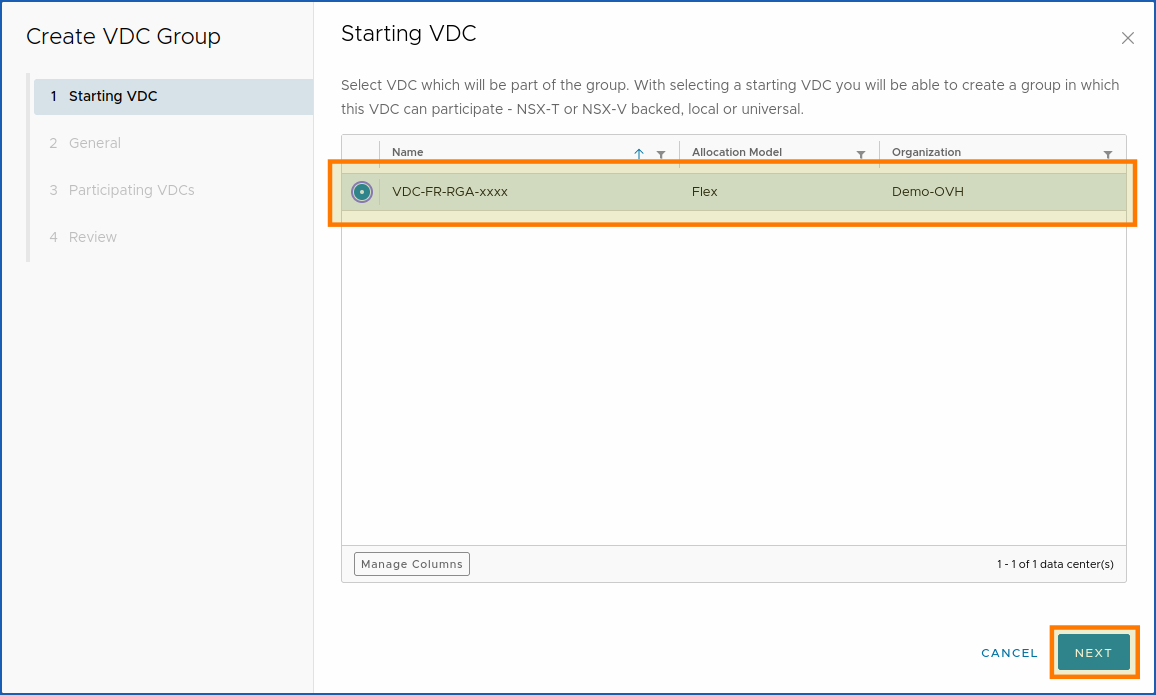Screen dimensions: 1156x695
Task: Click the ascending sort arrow beside Name
Action: 641,152
